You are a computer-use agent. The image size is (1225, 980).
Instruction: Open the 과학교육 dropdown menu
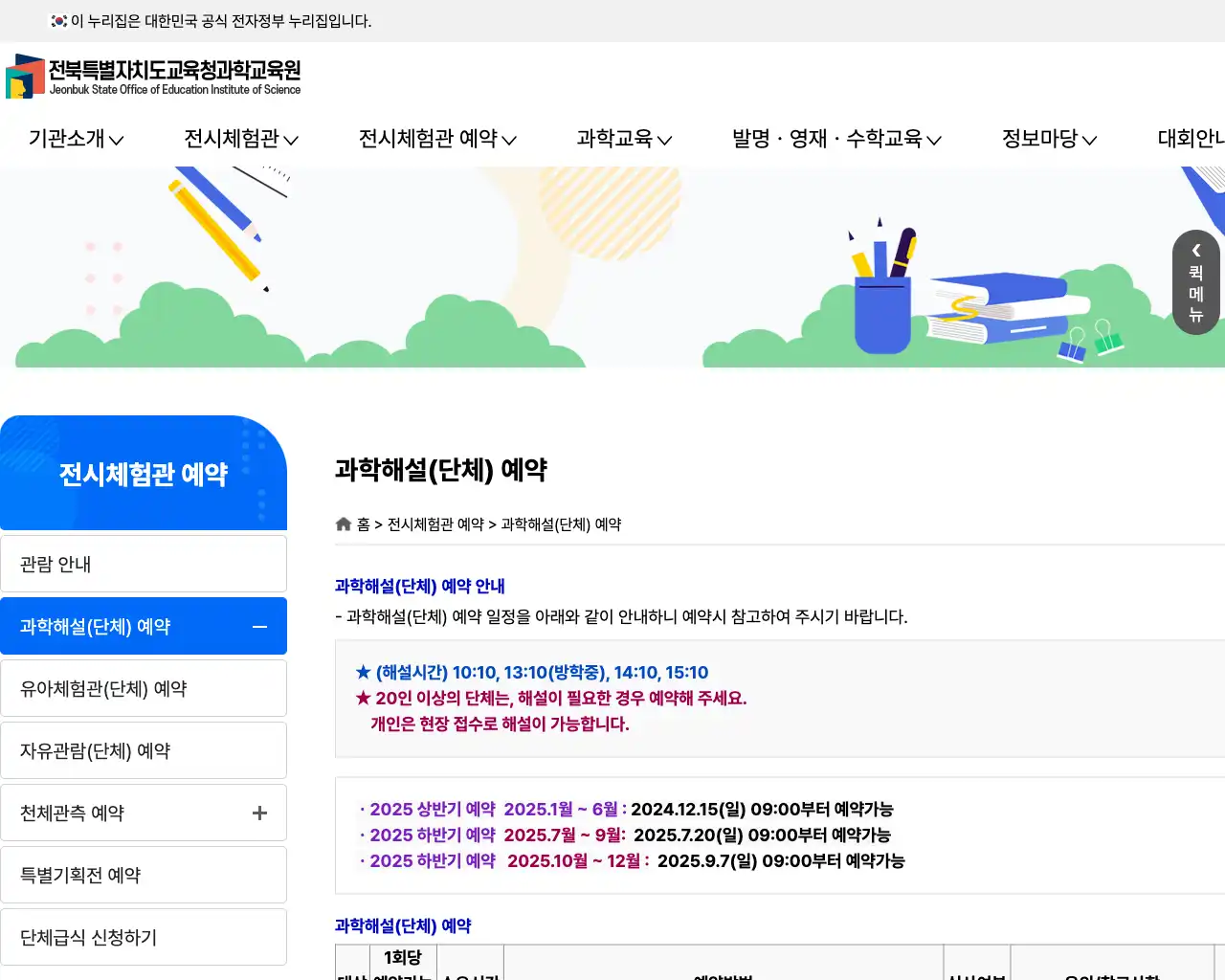tap(617, 139)
